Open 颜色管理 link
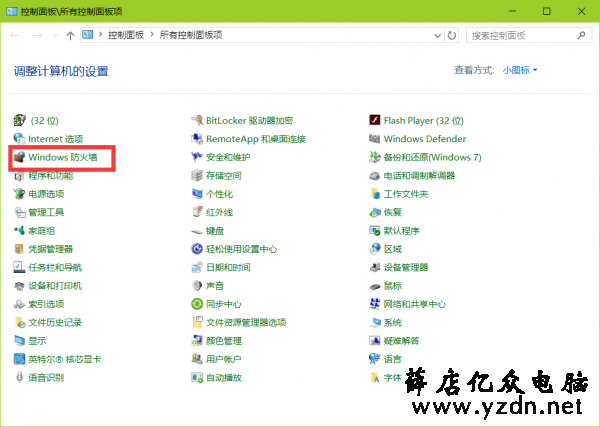The width and height of the screenshot is (600, 427). [x=224, y=341]
